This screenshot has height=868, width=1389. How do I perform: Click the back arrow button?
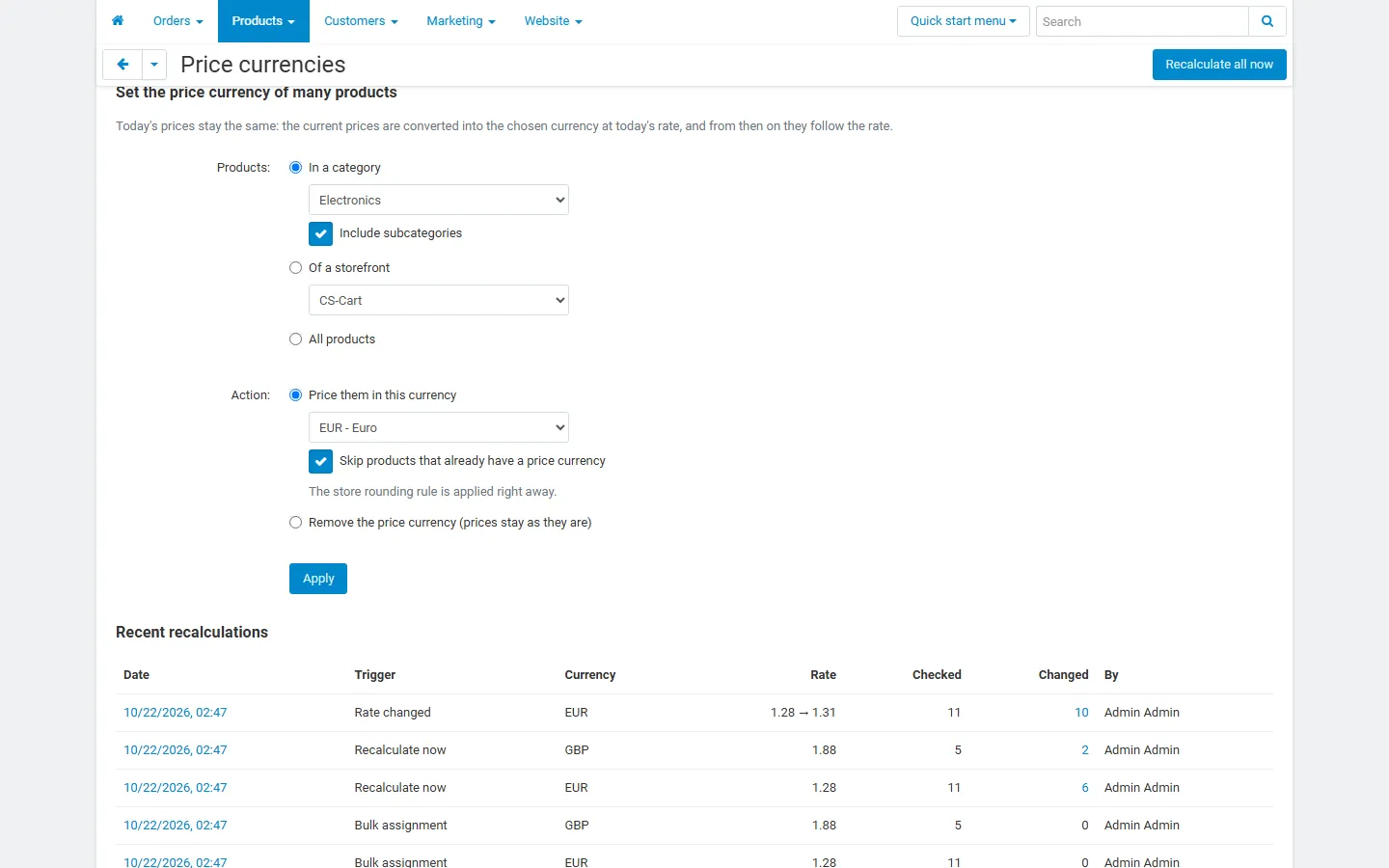[123, 65]
